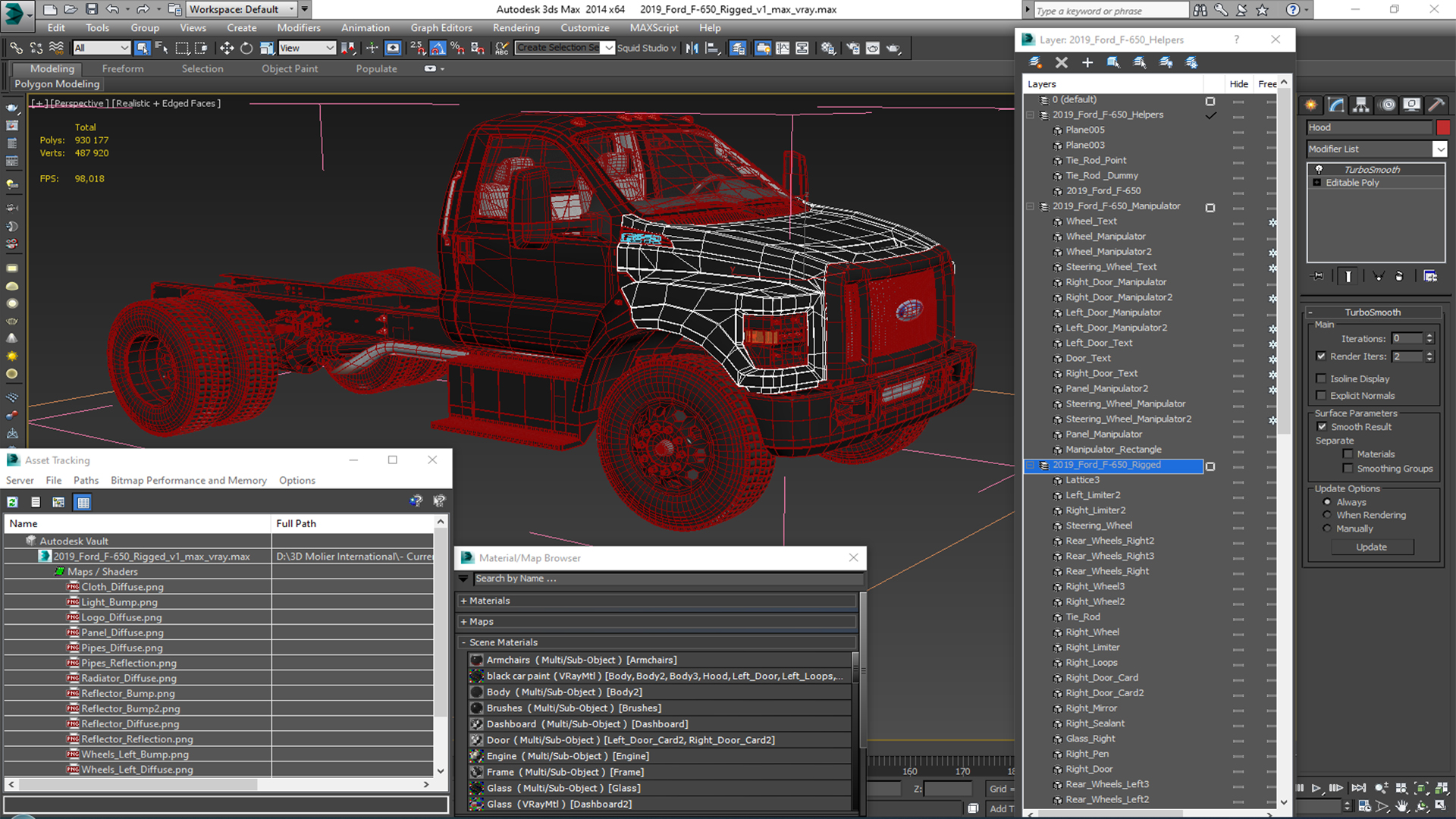1456x819 pixels.
Task: Open the Create command panel tab
Action: pos(1310,105)
